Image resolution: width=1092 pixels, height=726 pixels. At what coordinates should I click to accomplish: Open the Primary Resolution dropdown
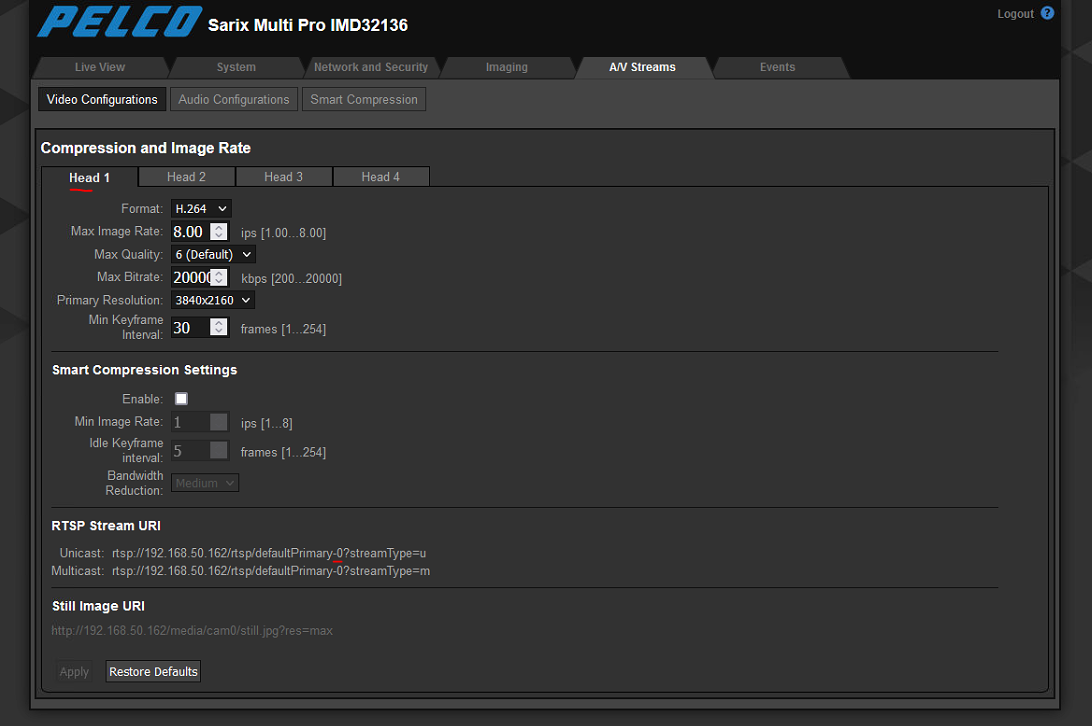212,299
